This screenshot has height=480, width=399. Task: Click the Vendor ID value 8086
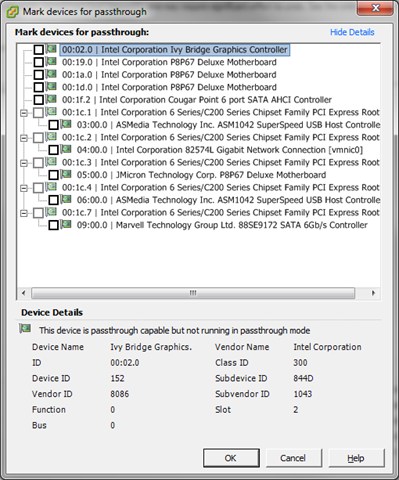[x=120, y=394]
